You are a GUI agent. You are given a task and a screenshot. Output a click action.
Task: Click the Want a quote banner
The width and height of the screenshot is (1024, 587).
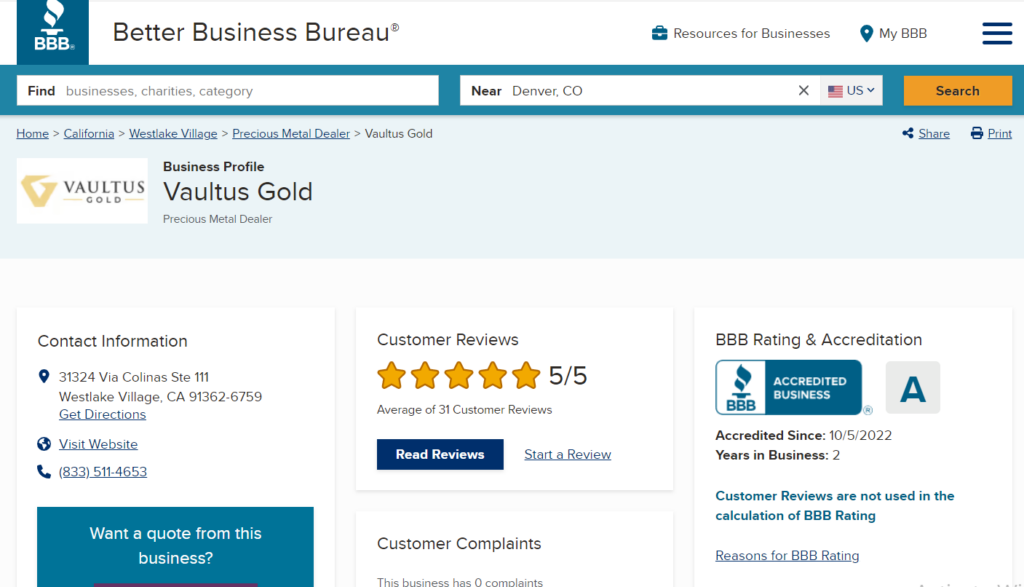point(175,547)
